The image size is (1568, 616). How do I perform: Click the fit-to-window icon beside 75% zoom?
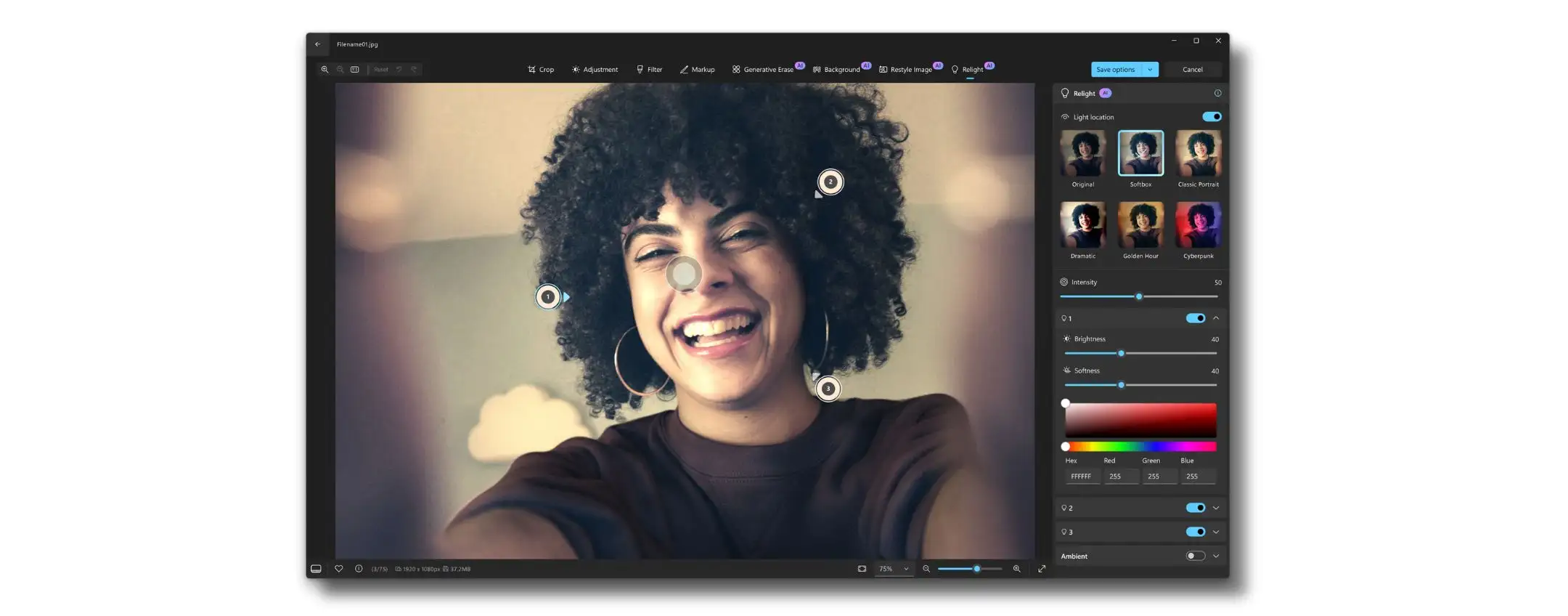tap(862, 569)
